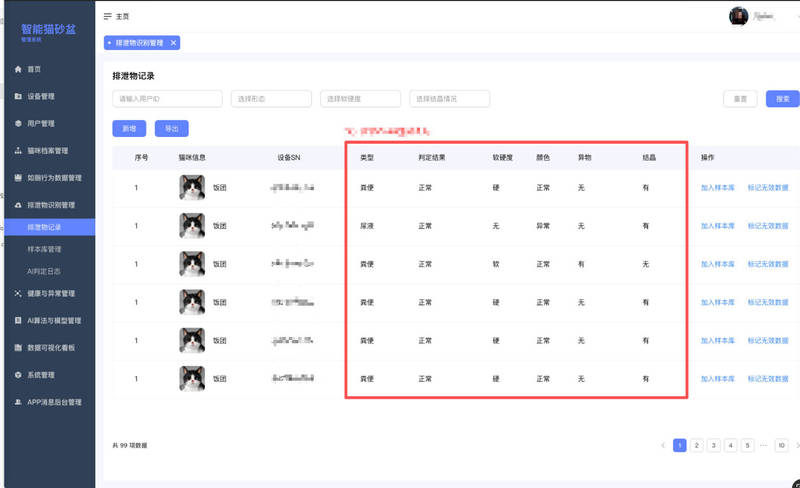Open the 排泄物记录 submenu item

tap(49, 227)
